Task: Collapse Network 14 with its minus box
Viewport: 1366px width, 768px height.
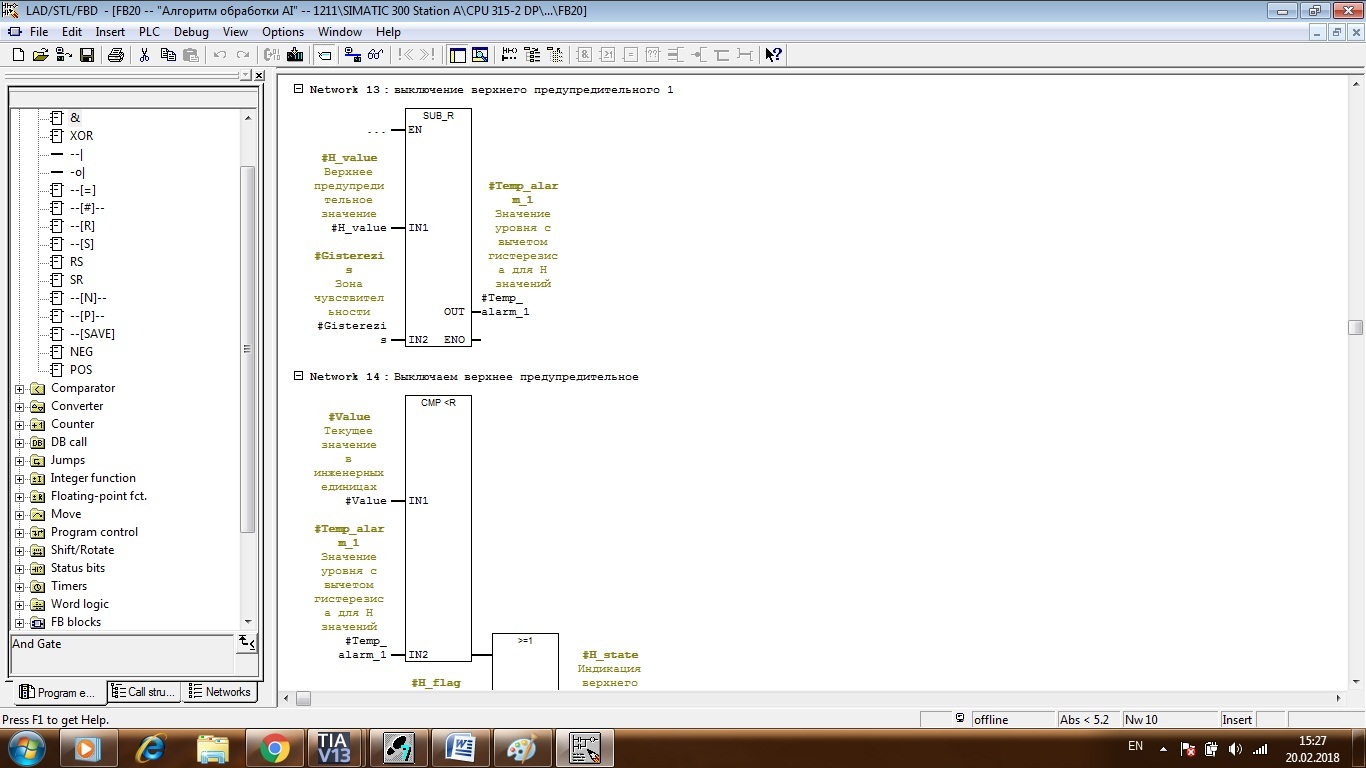Action: click(298, 376)
